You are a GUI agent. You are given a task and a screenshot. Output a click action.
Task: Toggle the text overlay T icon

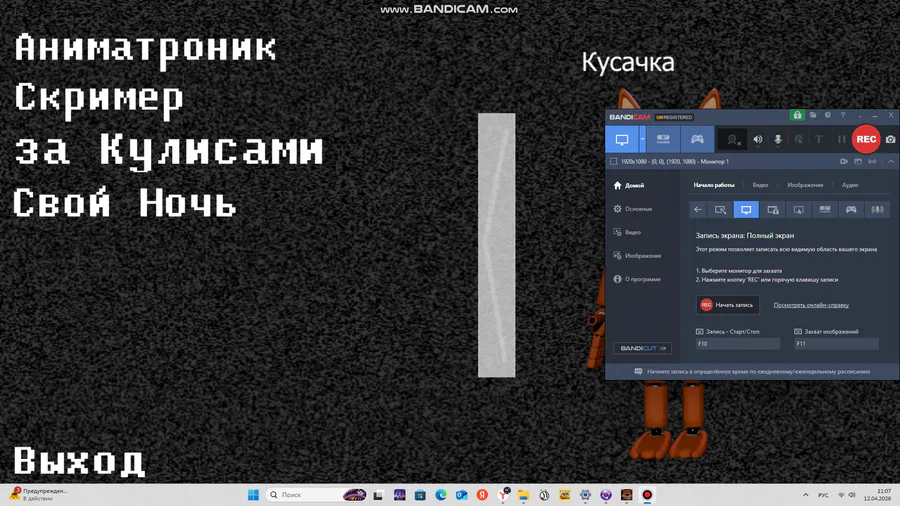(819, 139)
